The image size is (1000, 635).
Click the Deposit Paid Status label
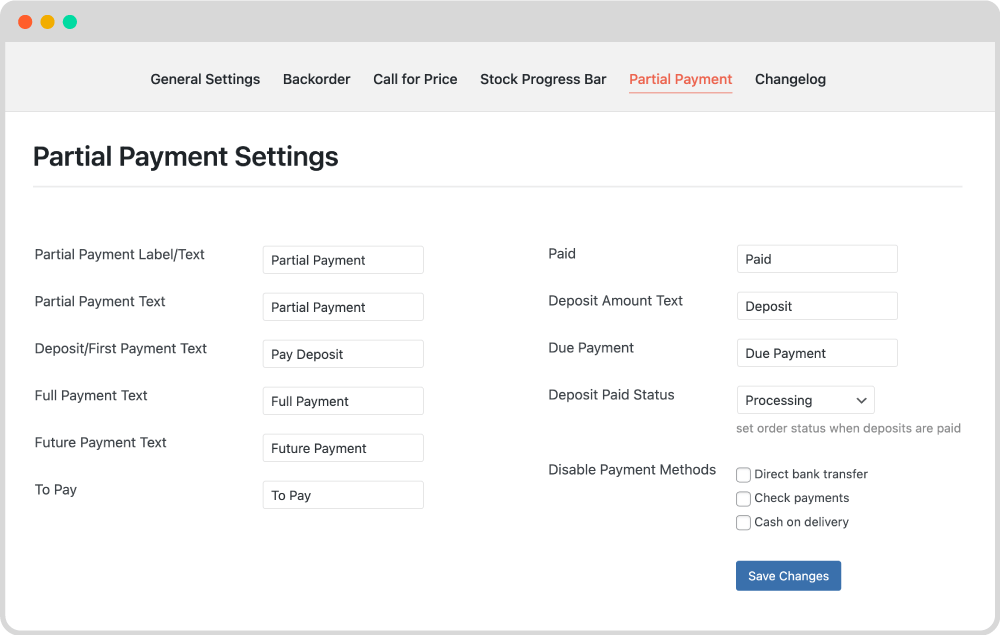click(x=611, y=395)
